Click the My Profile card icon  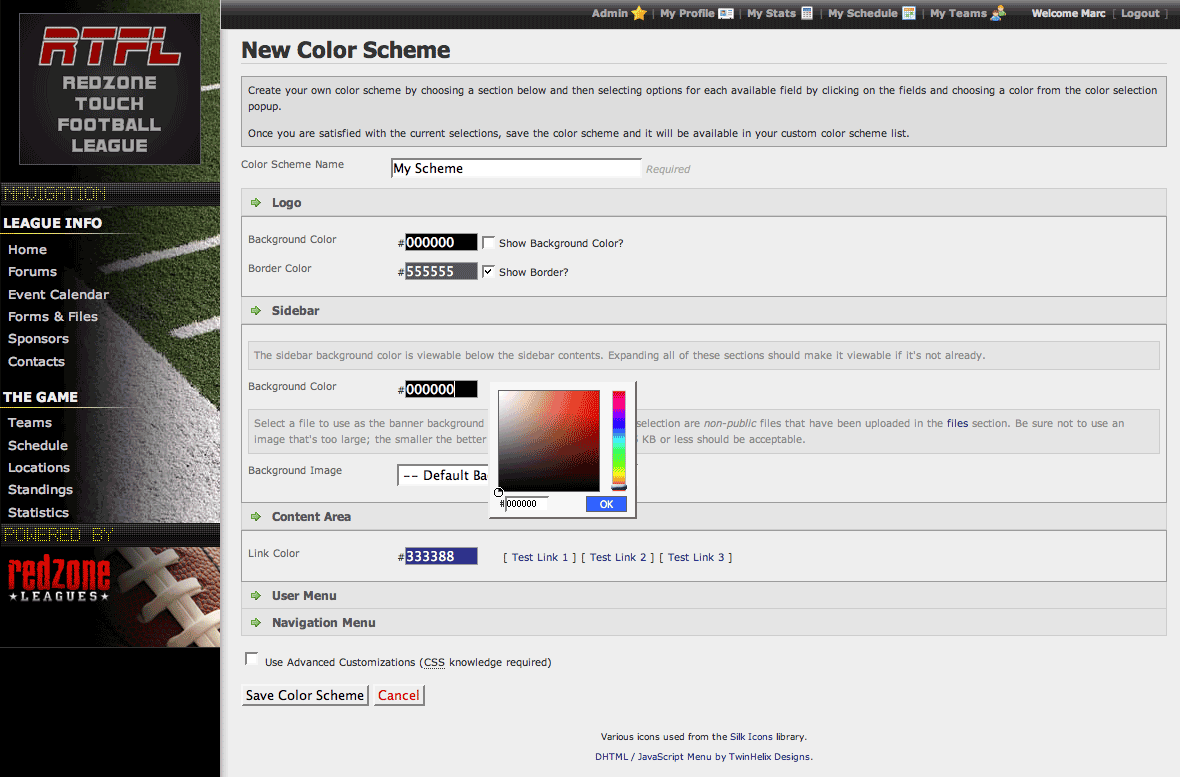click(x=726, y=13)
